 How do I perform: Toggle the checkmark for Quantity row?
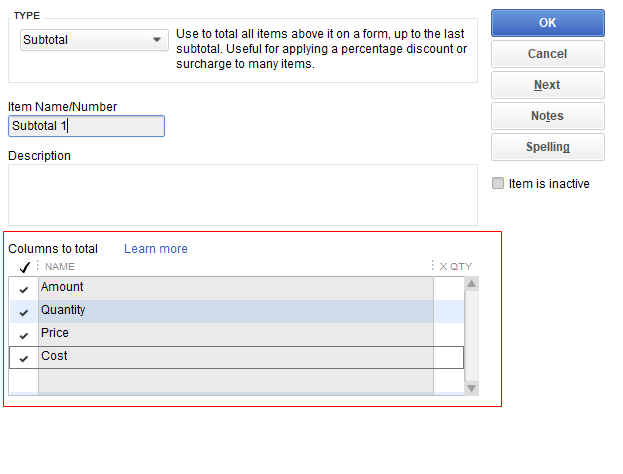[x=24, y=312]
